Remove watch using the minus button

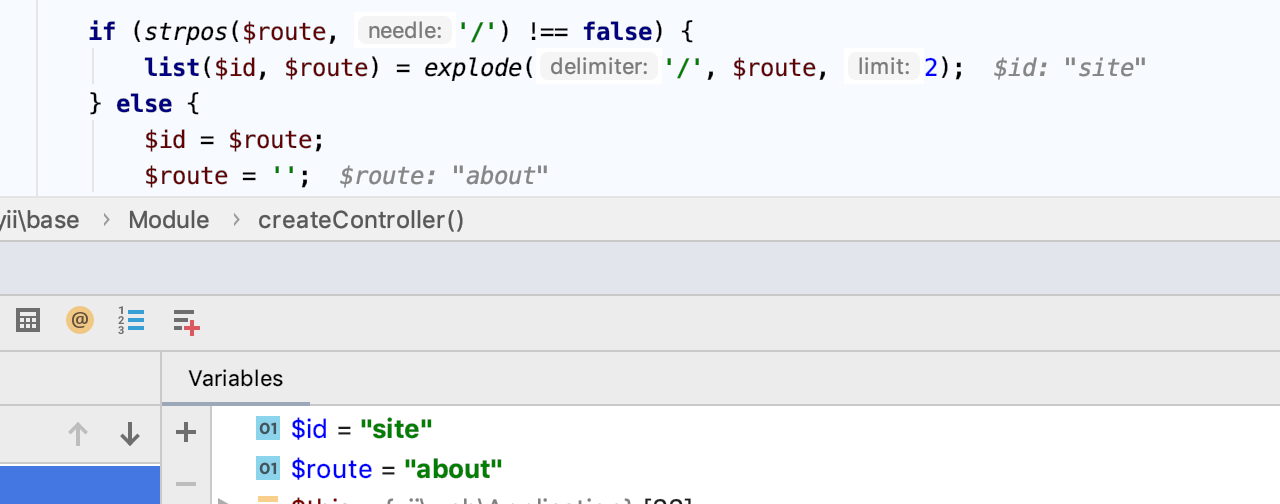[x=186, y=484]
